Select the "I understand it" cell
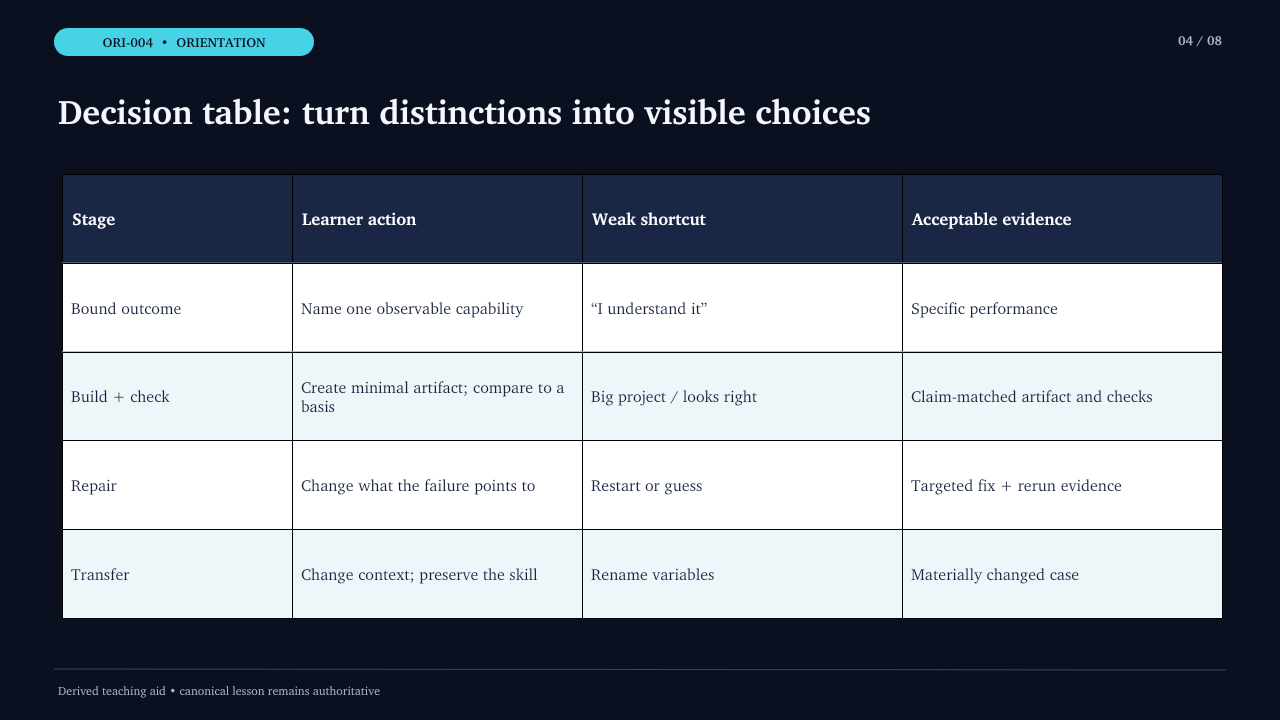Viewport: 1280px width, 720px height. 743,308
